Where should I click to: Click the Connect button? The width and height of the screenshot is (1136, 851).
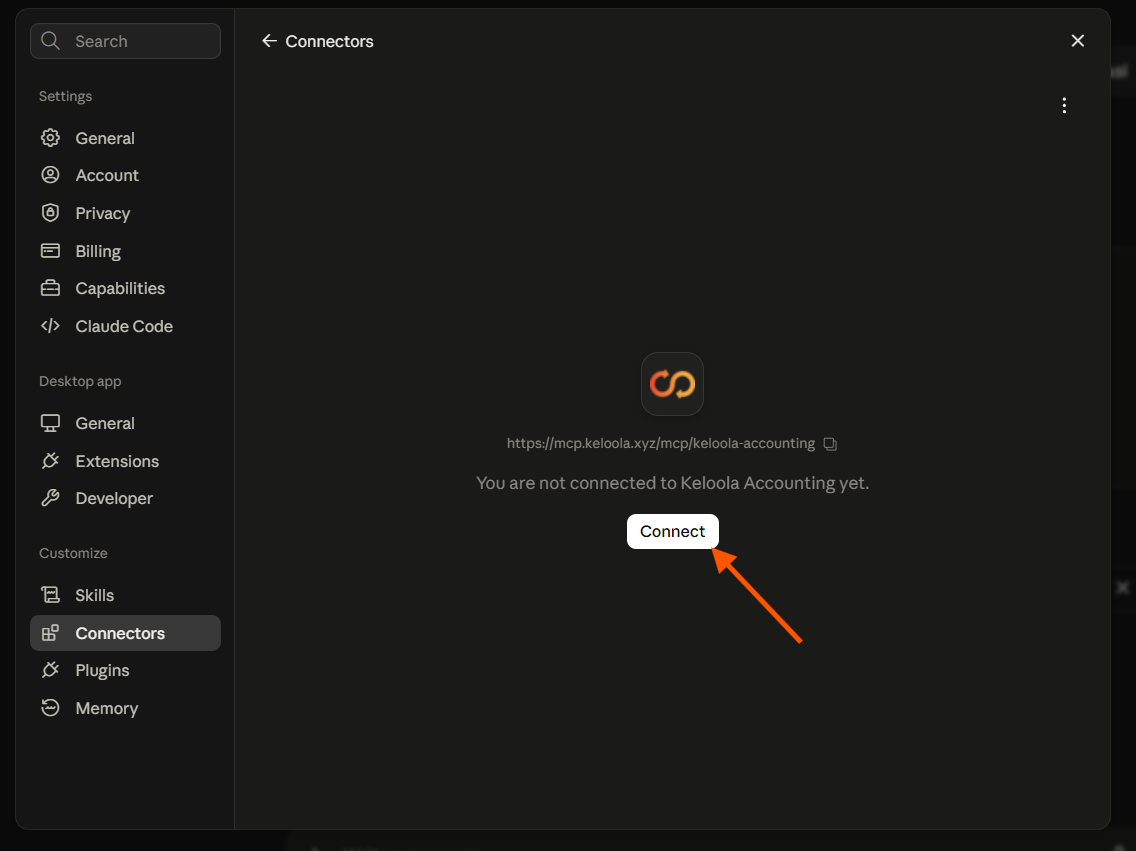[672, 532]
